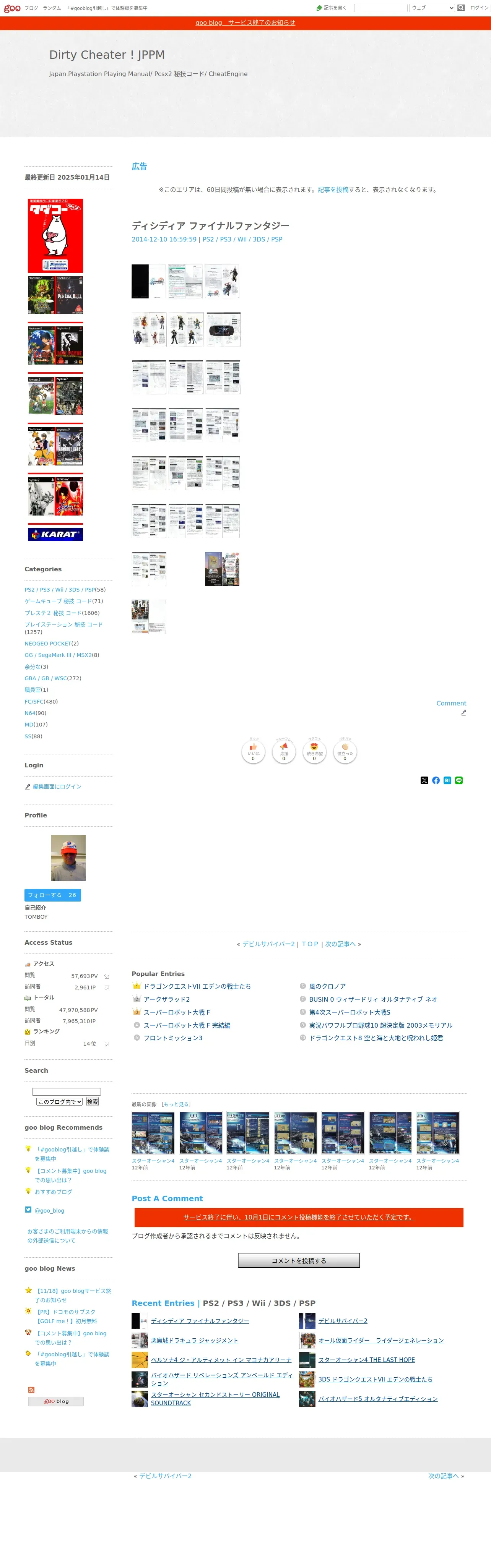491x1568 pixels.
Task: Click the crown icon beside アークザラッド2 entry
Action: [x=137, y=999]
